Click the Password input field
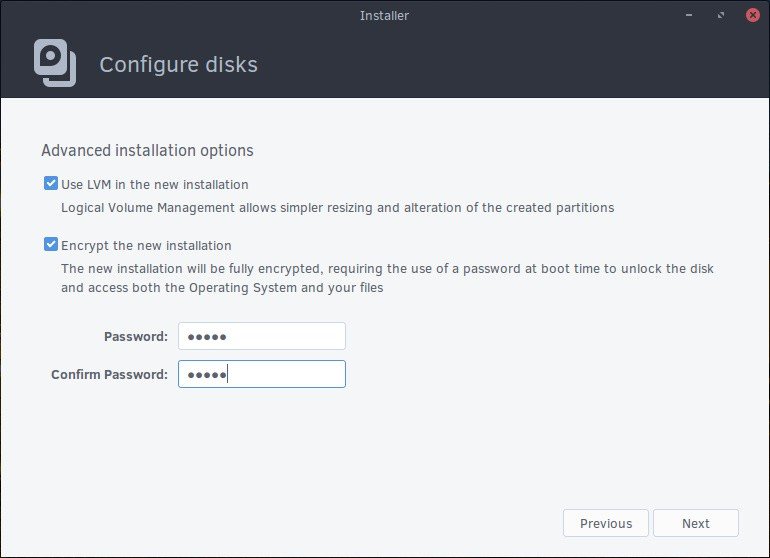This screenshot has height=558, width=770. point(261,336)
